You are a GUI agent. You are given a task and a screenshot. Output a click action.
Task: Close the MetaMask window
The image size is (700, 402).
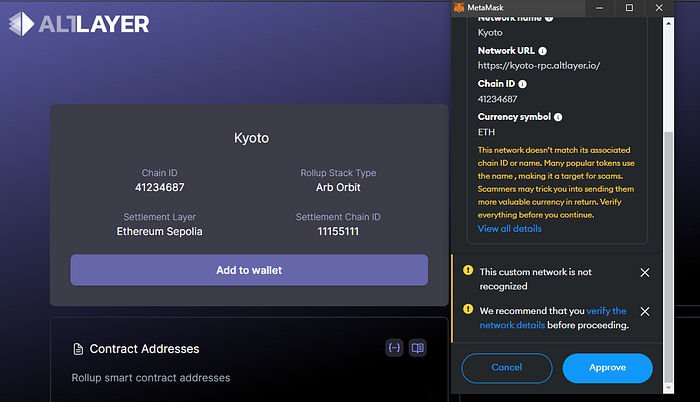(x=659, y=8)
